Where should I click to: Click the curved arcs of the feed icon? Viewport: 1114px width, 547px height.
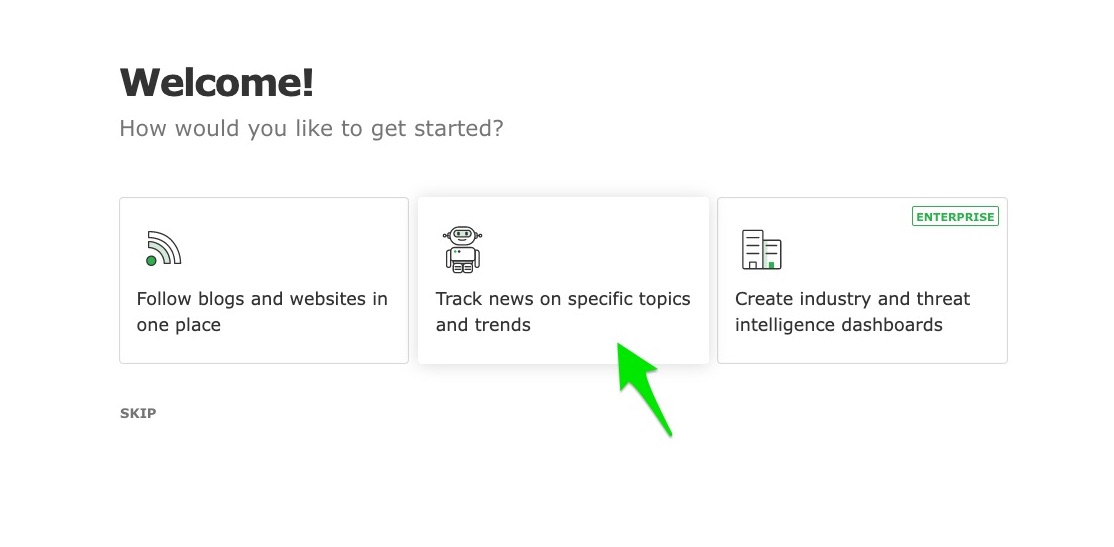tap(167, 245)
